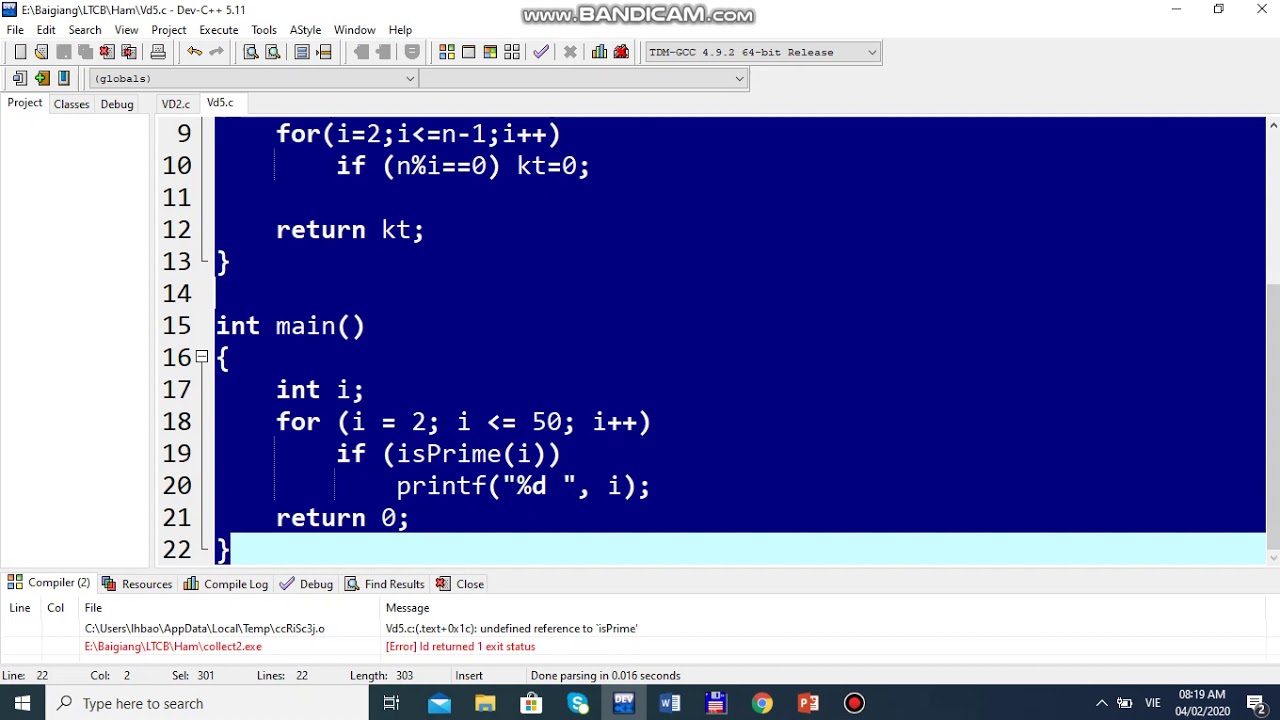
Task: Select the Project sidebar tab
Action: coord(25,103)
